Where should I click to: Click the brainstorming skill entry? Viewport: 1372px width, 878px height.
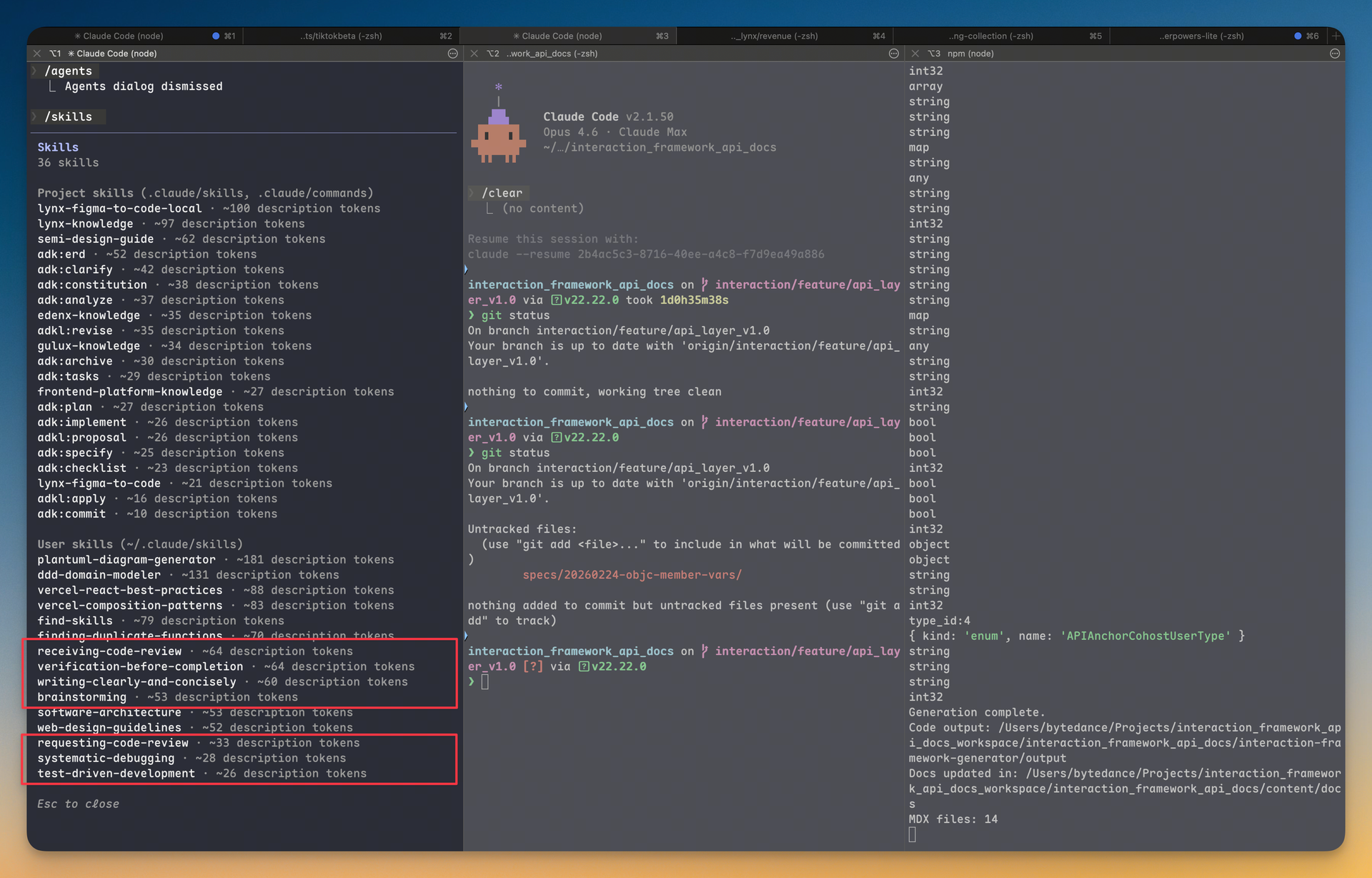tap(81, 697)
